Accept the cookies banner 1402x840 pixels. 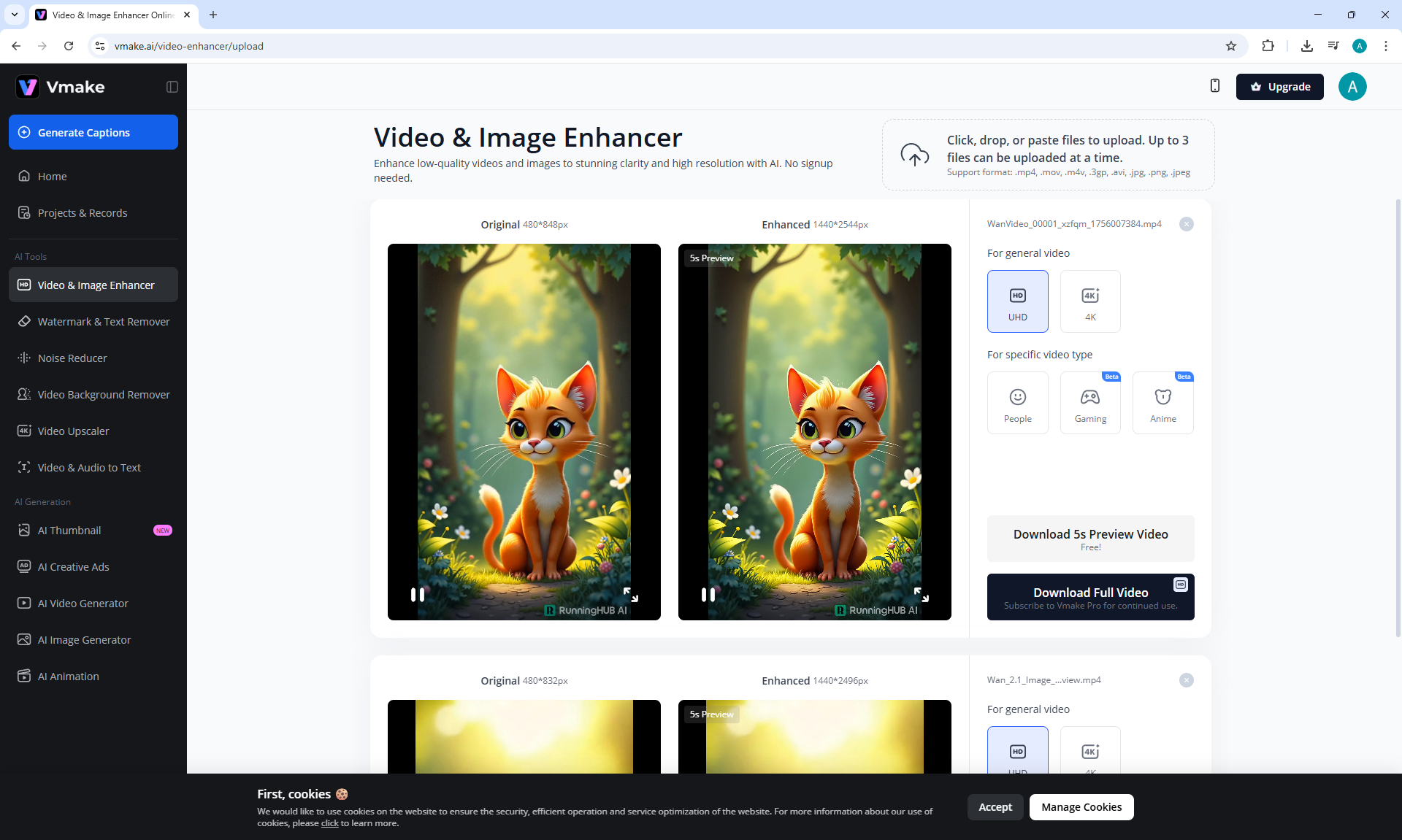(995, 807)
